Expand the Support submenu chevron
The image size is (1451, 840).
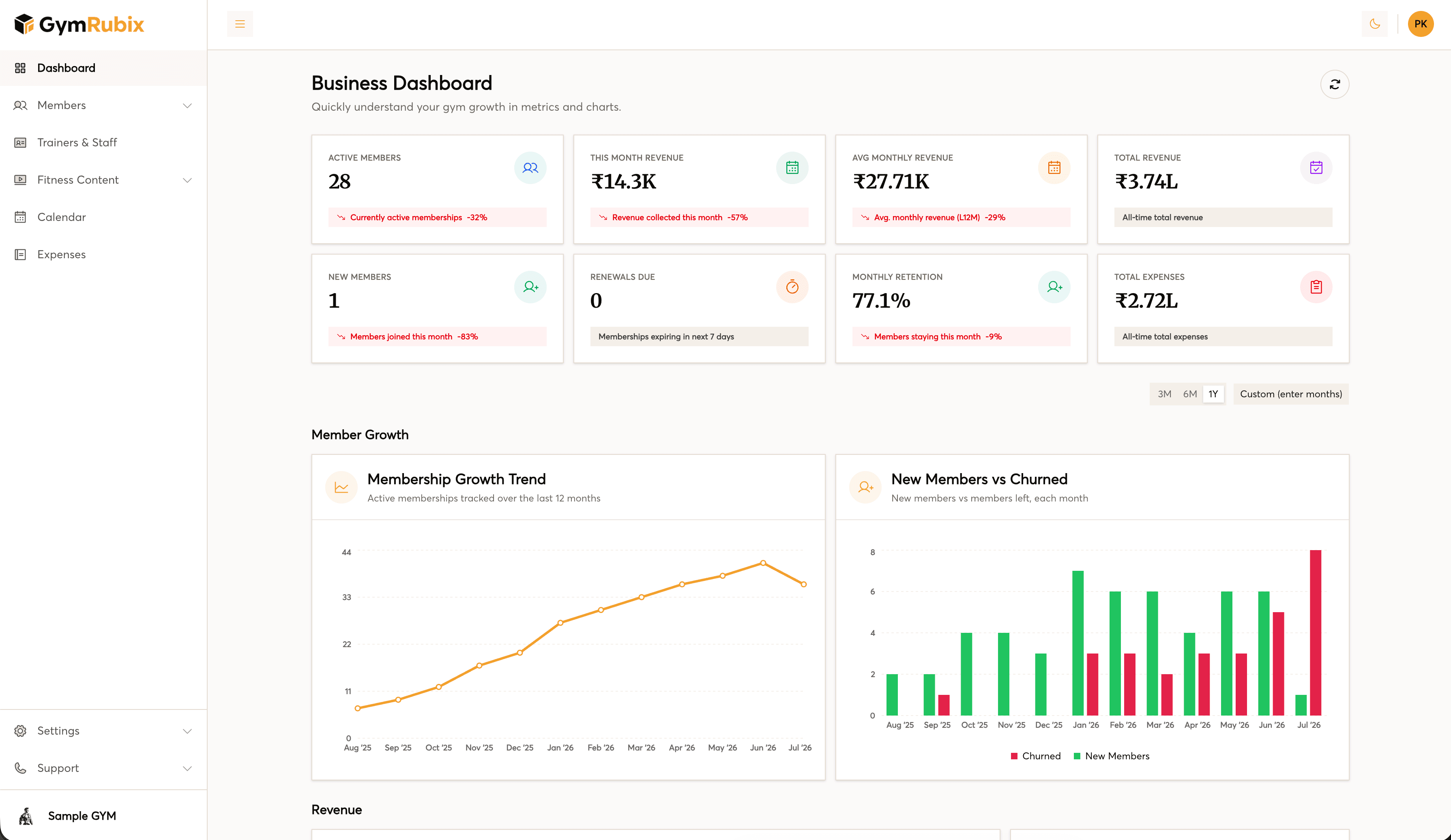point(187,769)
